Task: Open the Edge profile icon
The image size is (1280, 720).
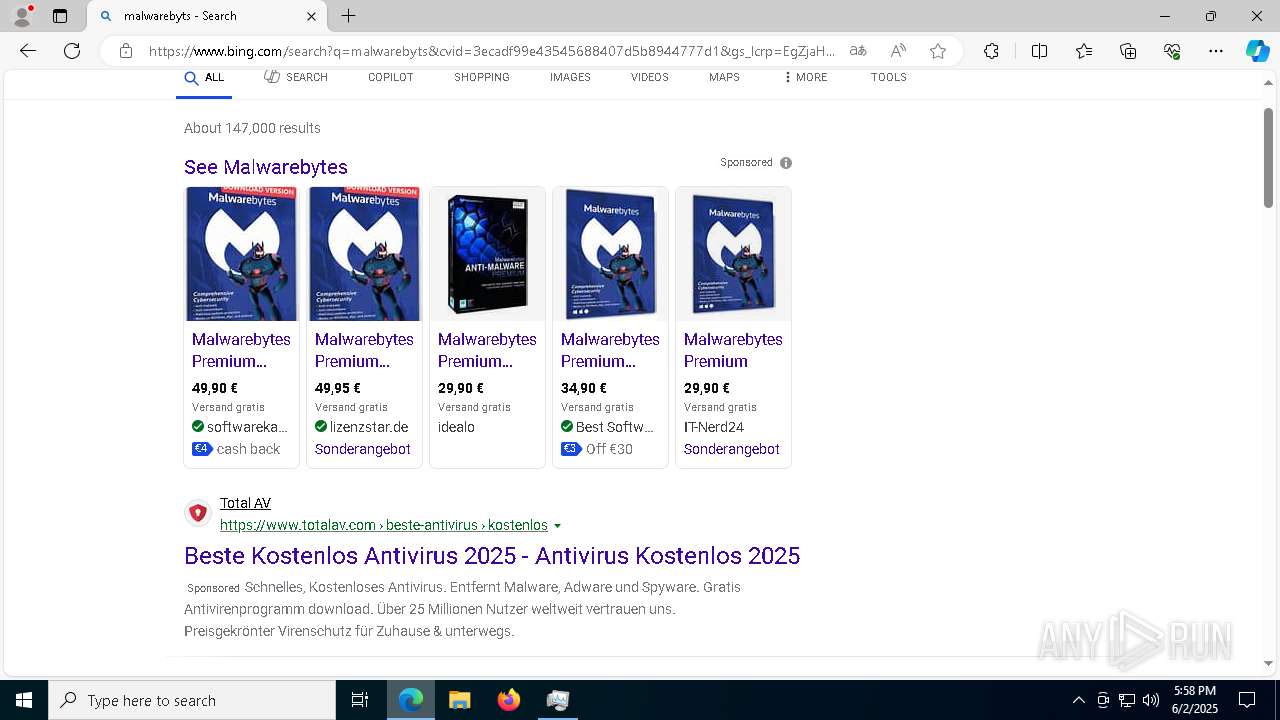Action: point(22,16)
